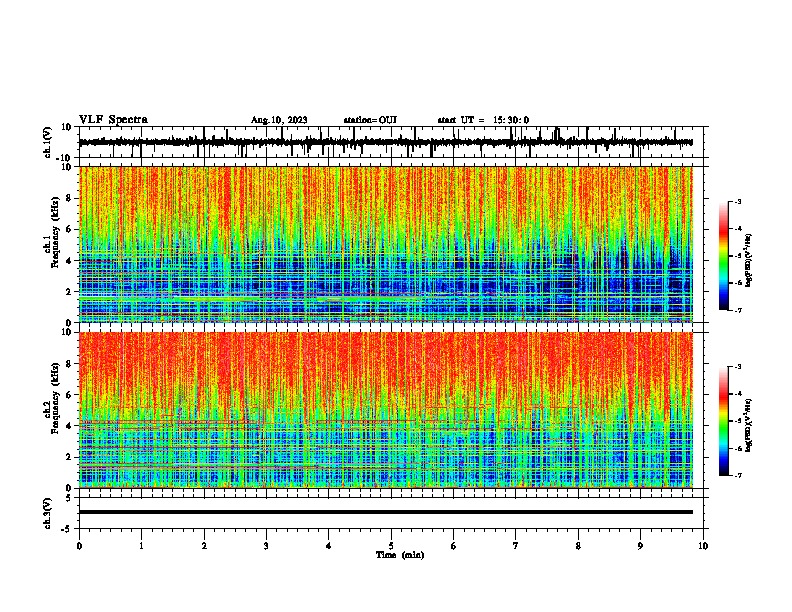Viewport: 792px width, 612px height.
Task: Click the "station=OUI" header label
Action: coord(370,120)
